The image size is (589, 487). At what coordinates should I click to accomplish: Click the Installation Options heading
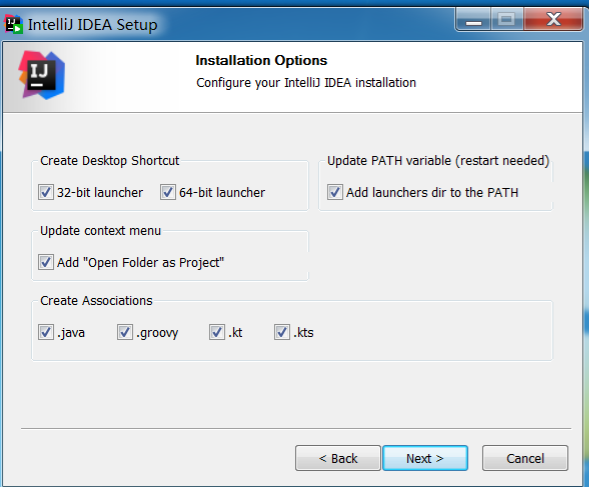pyautogui.click(x=261, y=60)
